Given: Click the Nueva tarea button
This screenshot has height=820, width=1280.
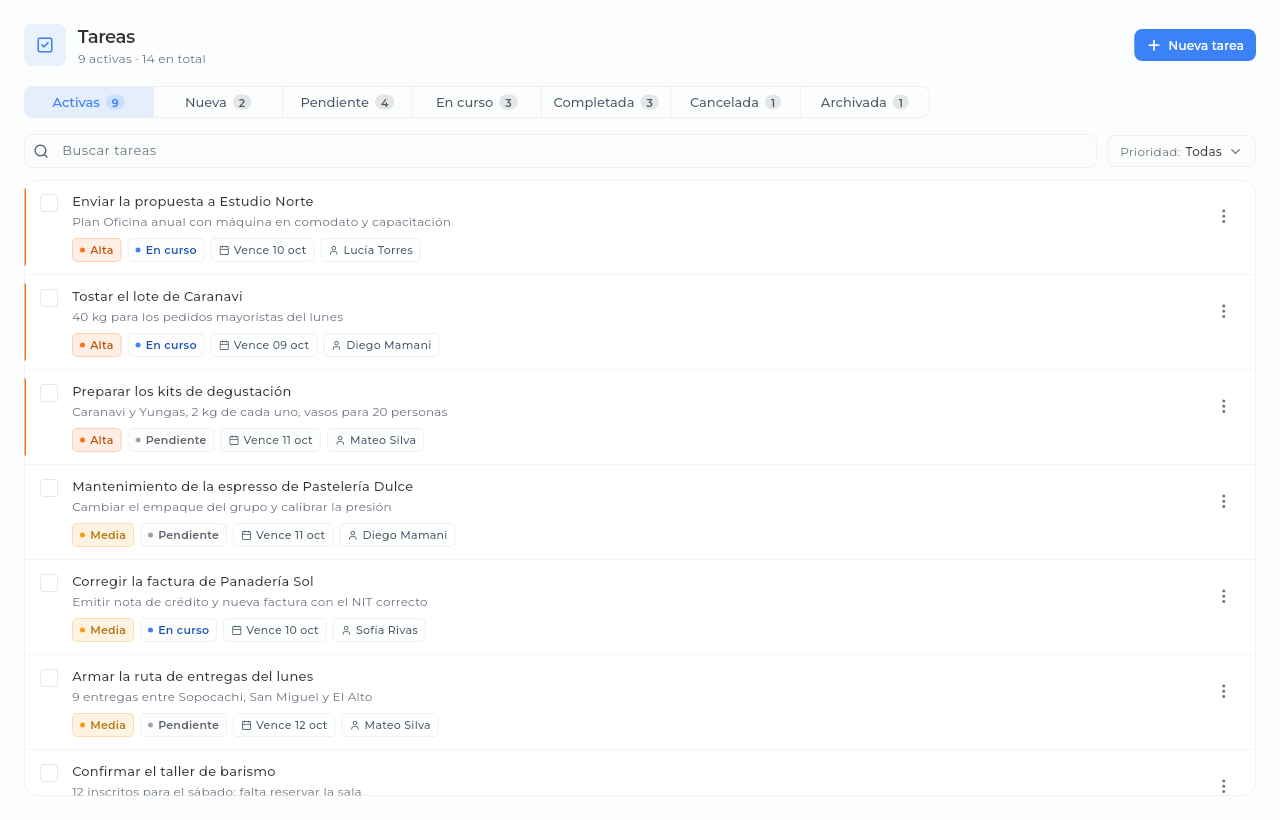Looking at the screenshot, I should [x=1195, y=45].
